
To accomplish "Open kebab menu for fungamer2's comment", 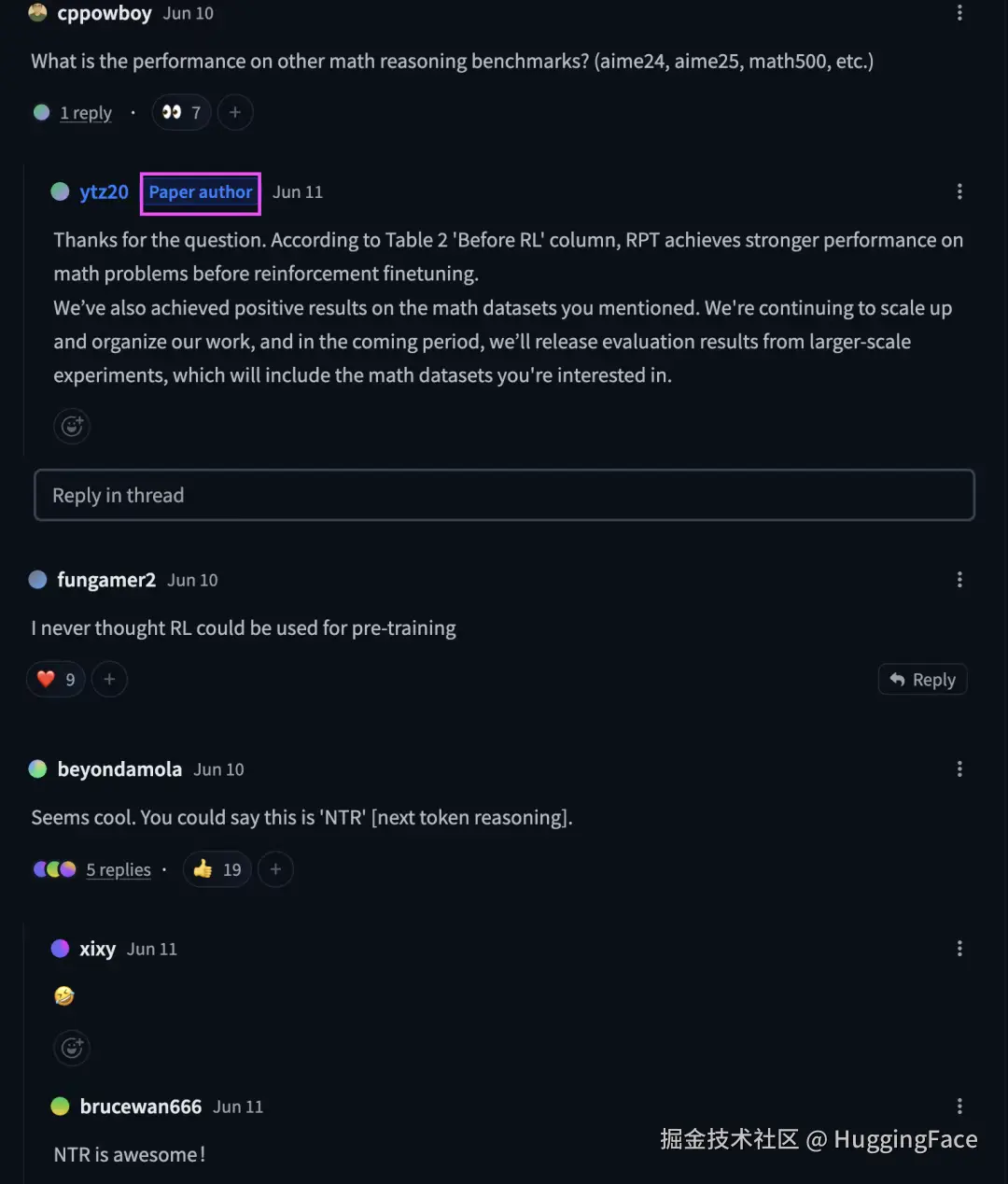I will [x=959, y=580].
